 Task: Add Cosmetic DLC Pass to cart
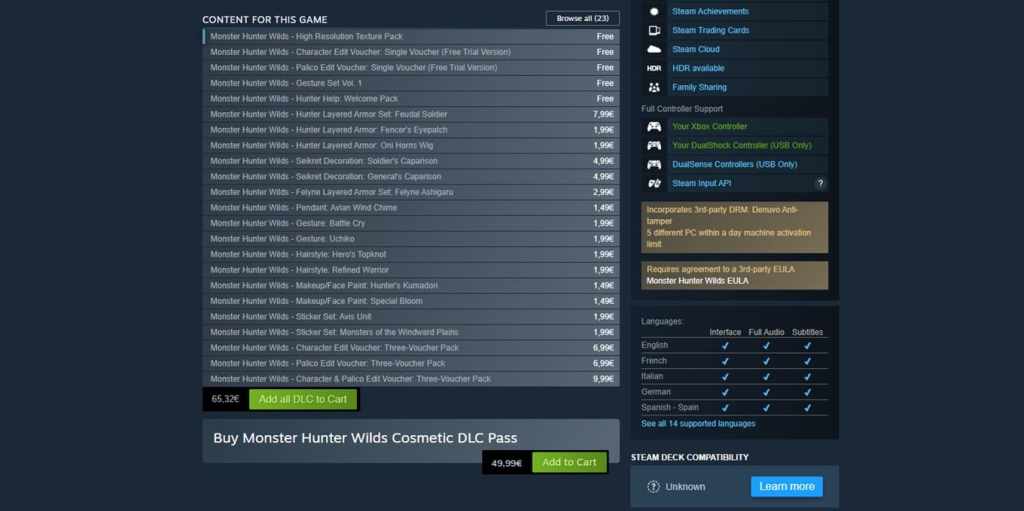pyautogui.click(x=569, y=463)
